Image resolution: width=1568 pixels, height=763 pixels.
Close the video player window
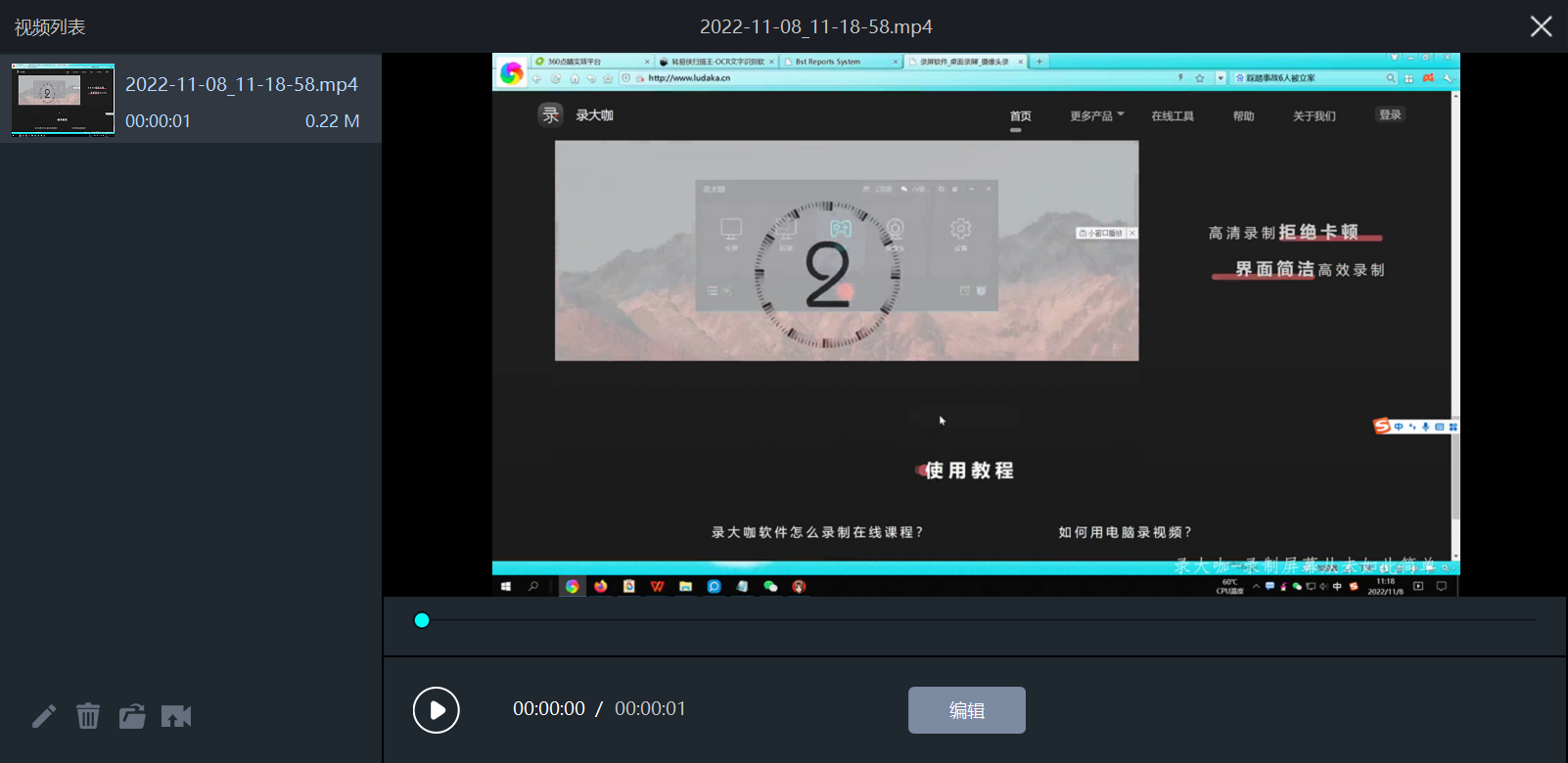coord(1542,26)
